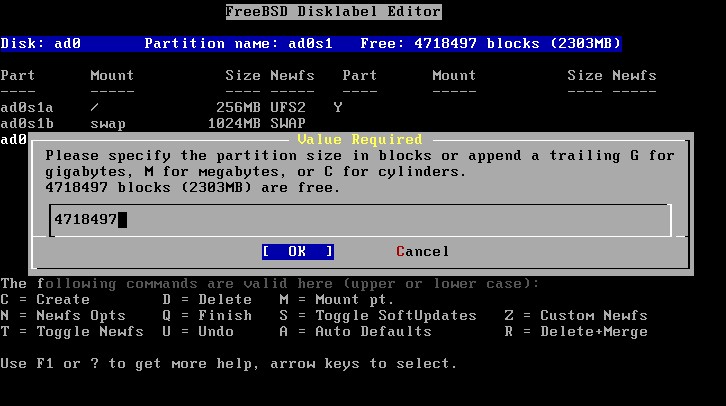
Task: Confirm the partition size with OK
Action: click(298, 251)
